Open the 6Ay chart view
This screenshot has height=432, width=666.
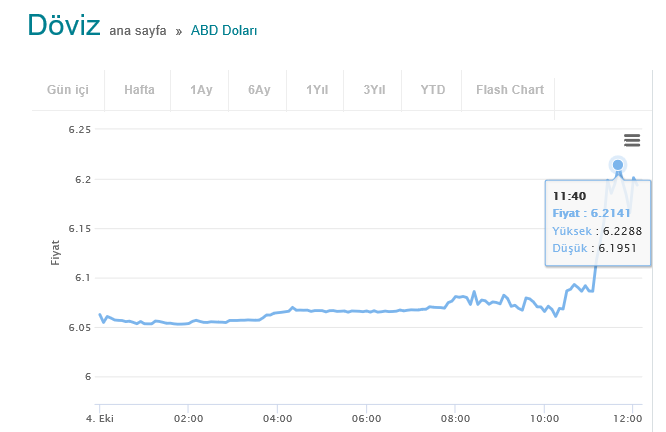click(259, 90)
